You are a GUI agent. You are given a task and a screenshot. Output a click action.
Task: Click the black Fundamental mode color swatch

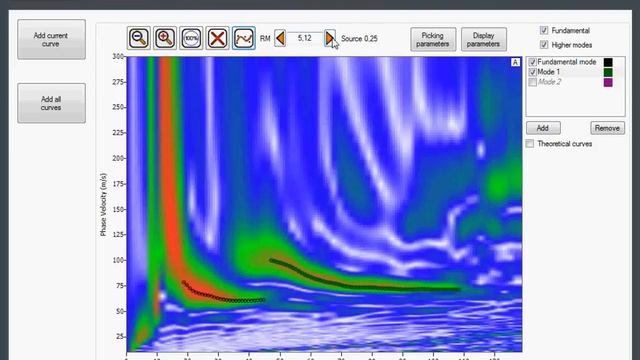point(608,62)
